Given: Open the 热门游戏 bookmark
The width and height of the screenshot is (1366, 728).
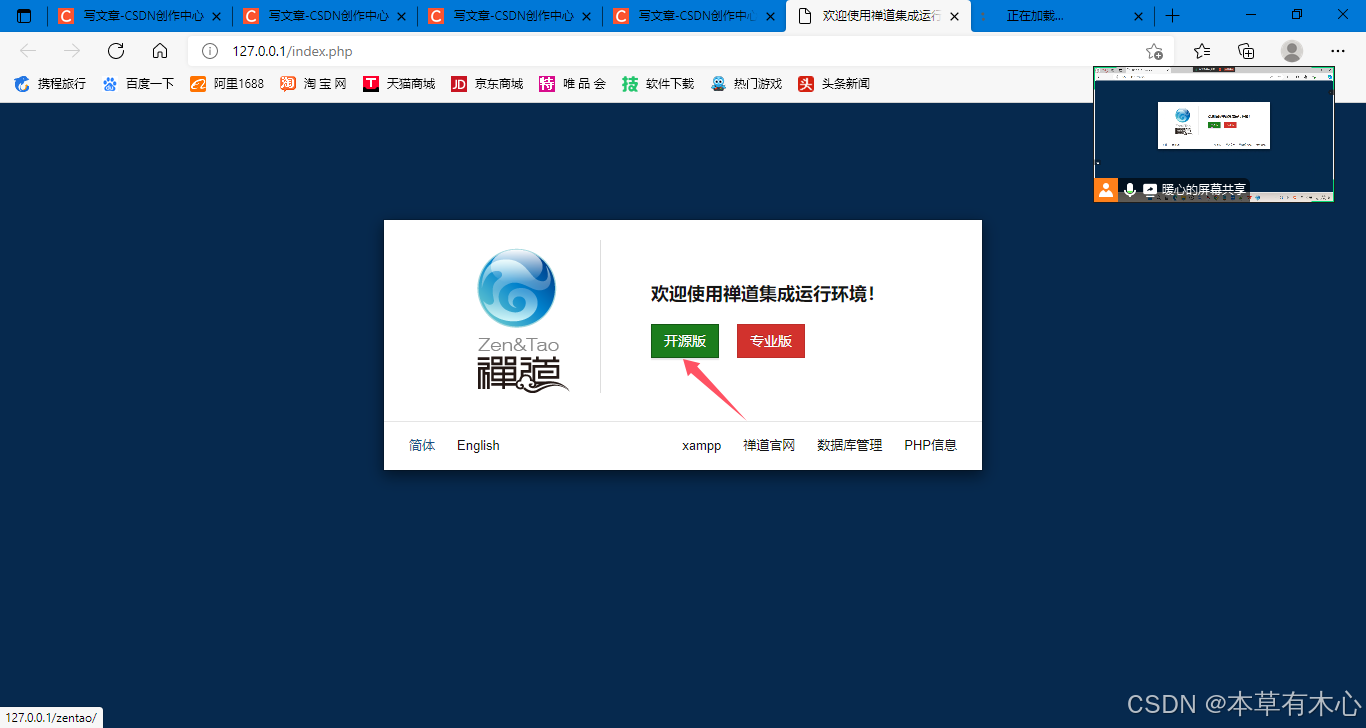Looking at the screenshot, I should click(746, 84).
